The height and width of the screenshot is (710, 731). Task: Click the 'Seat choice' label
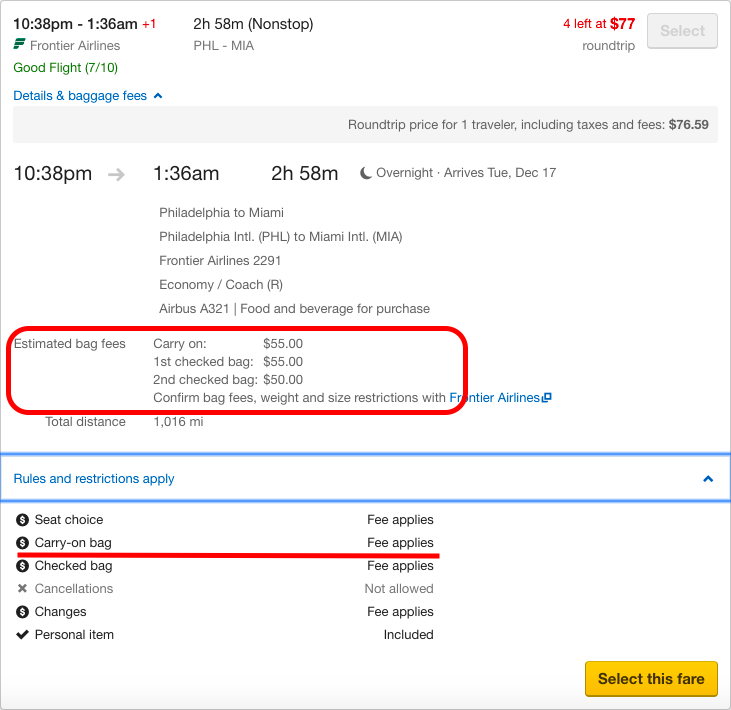[x=69, y=520]
